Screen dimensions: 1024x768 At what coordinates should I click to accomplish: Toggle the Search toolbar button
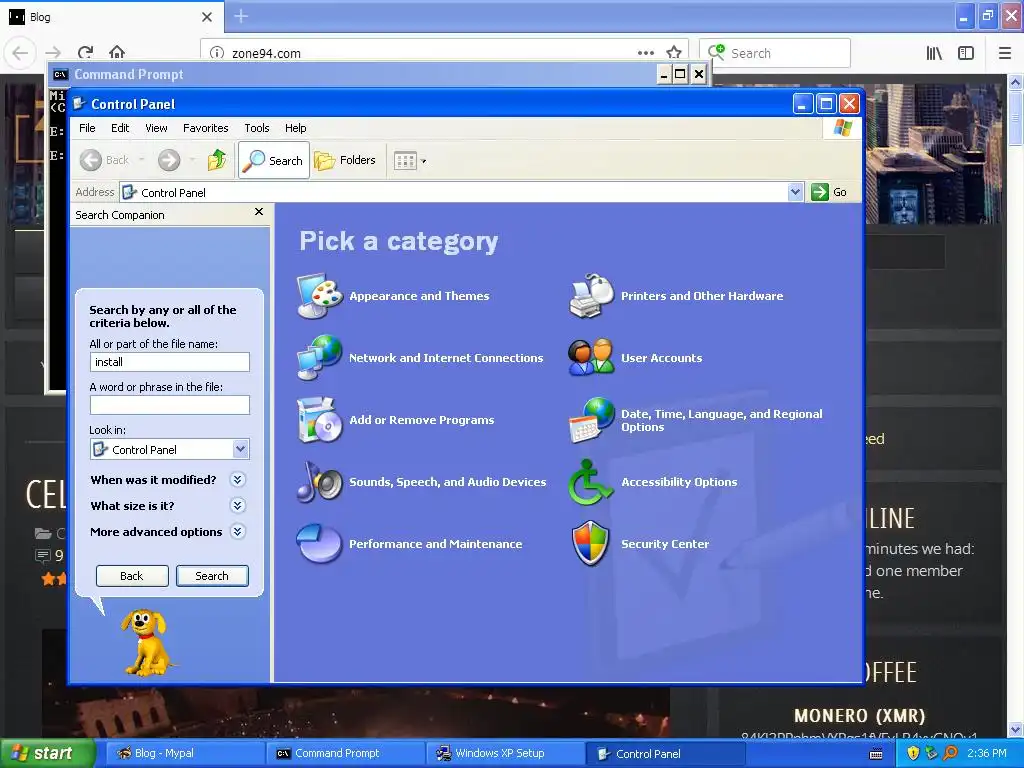coord(274,160)
